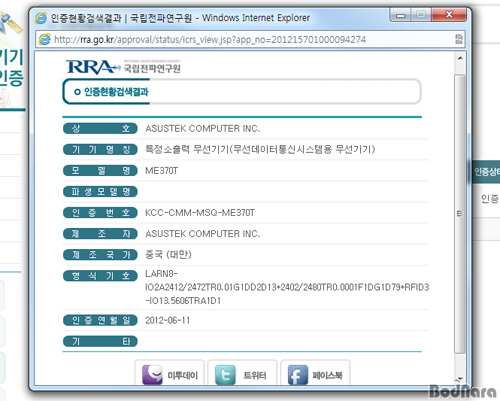Click the Internet Explorer icon in title bar
The width and height of the screenshot is (500, 401).
click(x=41, y=18)
